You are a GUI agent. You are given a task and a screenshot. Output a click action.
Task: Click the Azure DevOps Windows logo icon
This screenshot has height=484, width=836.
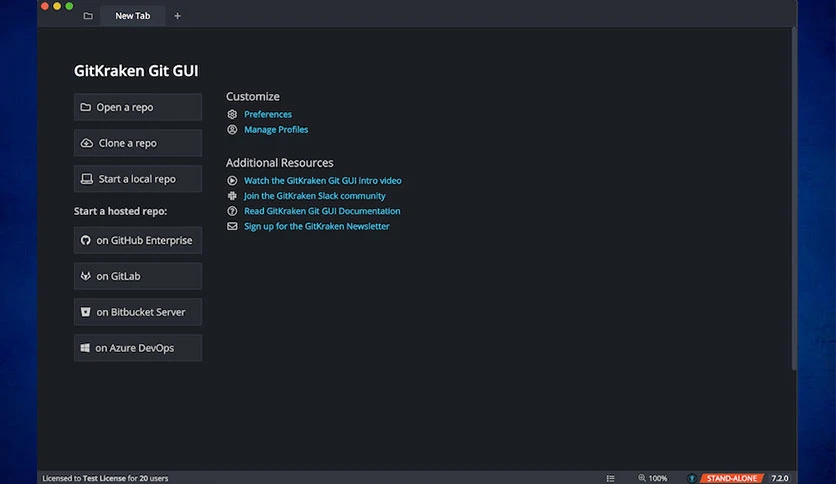[85, 348]
